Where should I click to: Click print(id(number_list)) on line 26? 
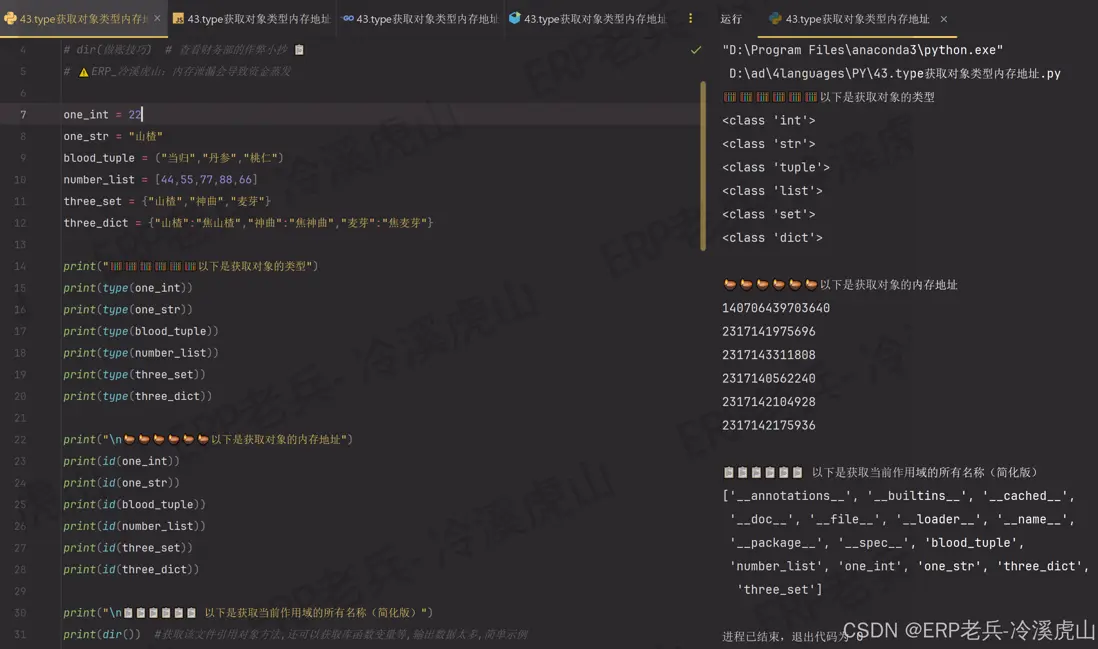point(134,526)
